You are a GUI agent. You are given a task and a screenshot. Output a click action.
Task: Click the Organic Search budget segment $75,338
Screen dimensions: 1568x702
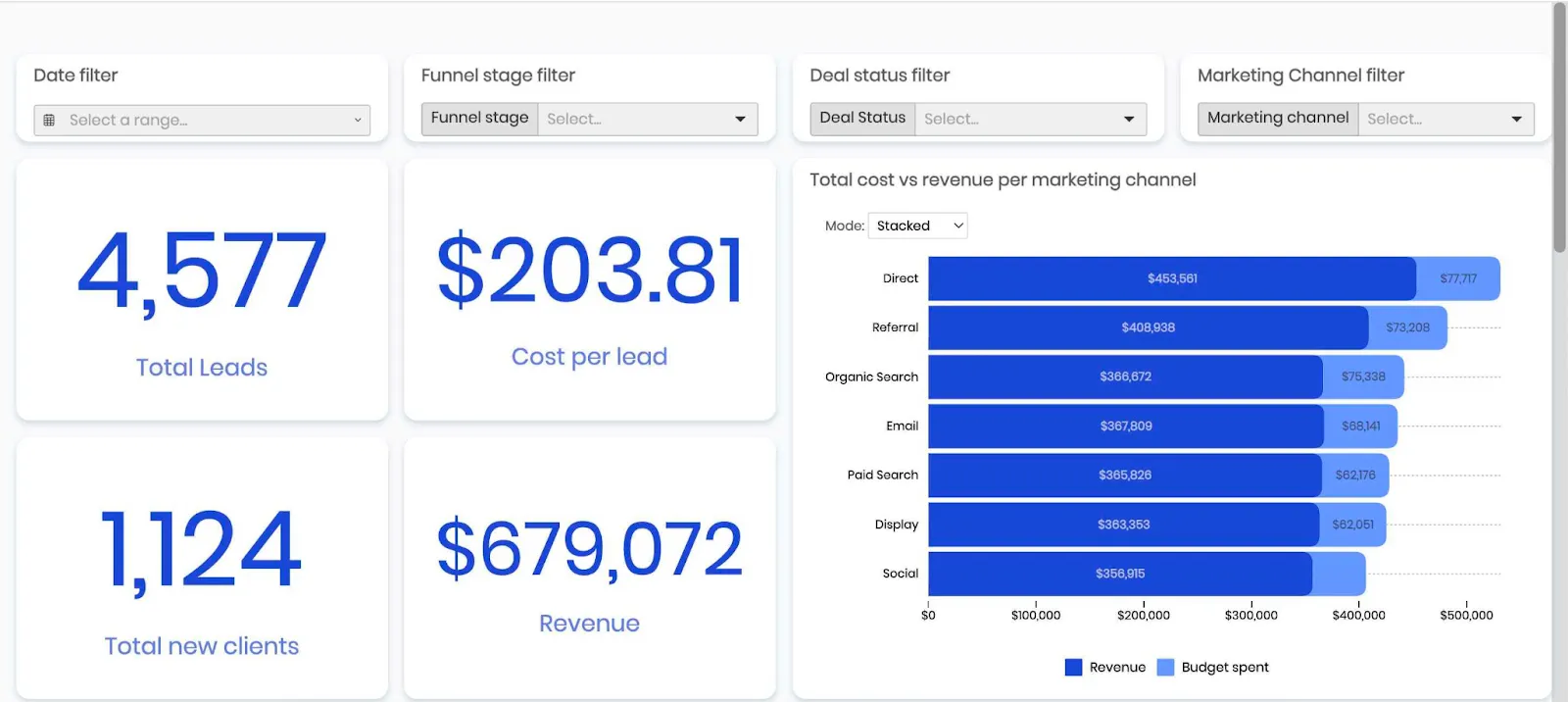point(1363,376)
